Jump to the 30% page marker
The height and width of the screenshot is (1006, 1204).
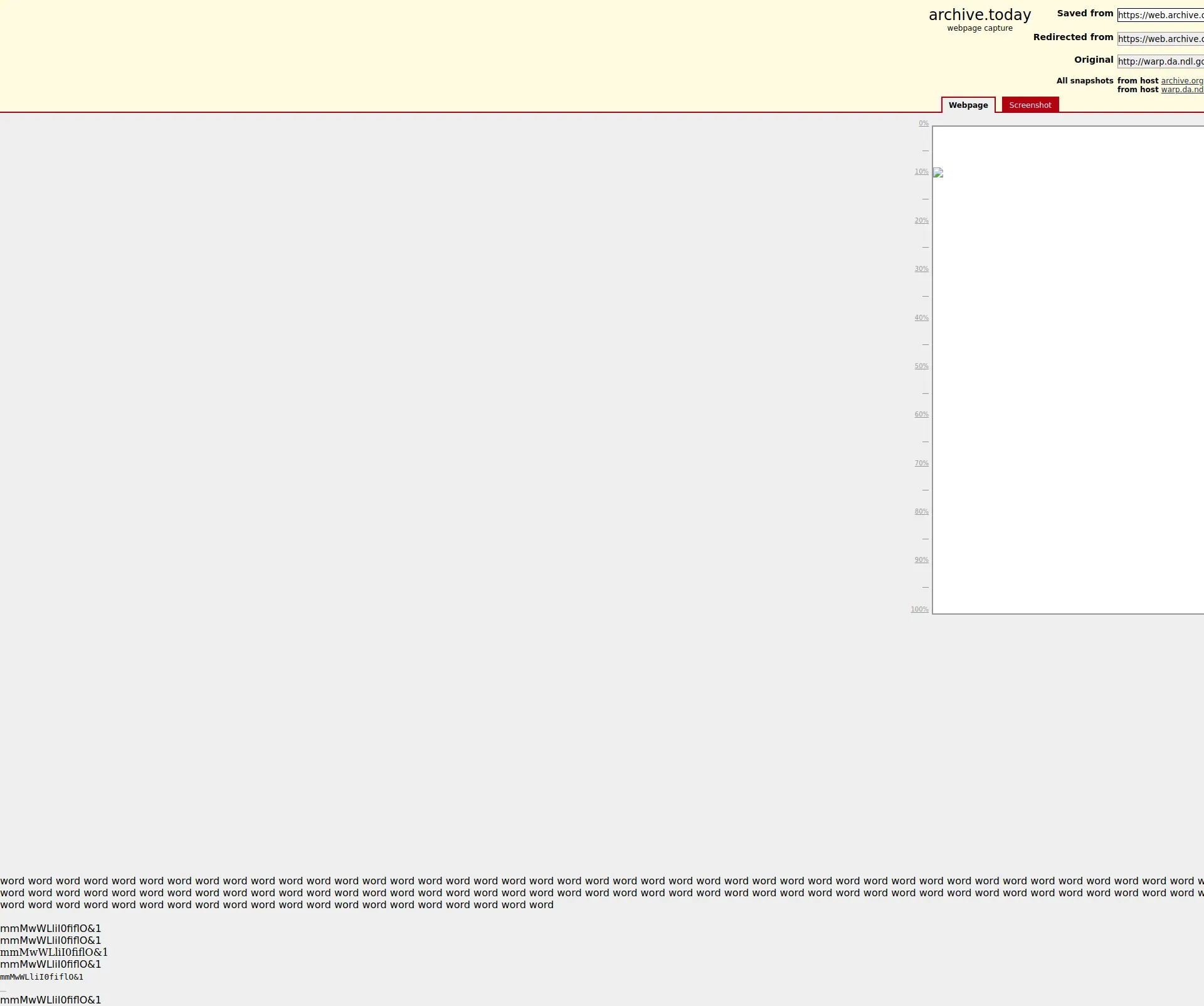[x=921, y=269]
